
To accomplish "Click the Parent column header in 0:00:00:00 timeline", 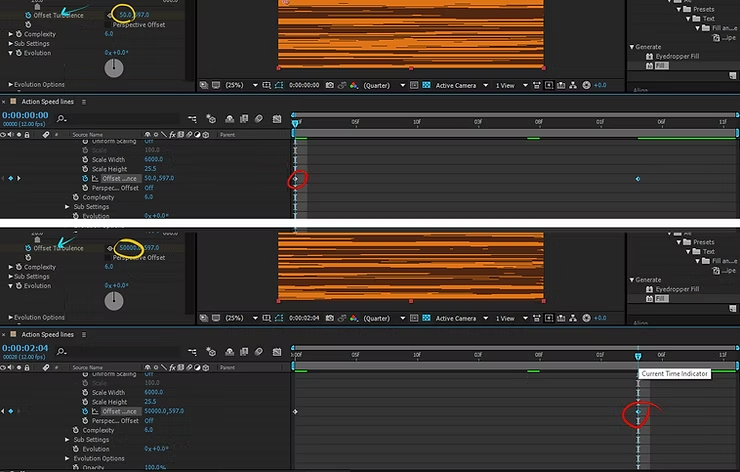I will (x=227, y=135).
